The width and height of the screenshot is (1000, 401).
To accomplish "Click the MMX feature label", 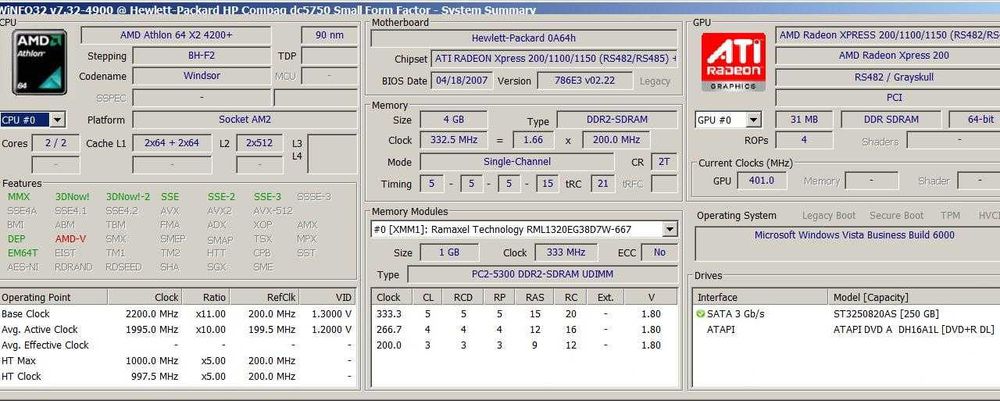I will (x=18, y=197).
